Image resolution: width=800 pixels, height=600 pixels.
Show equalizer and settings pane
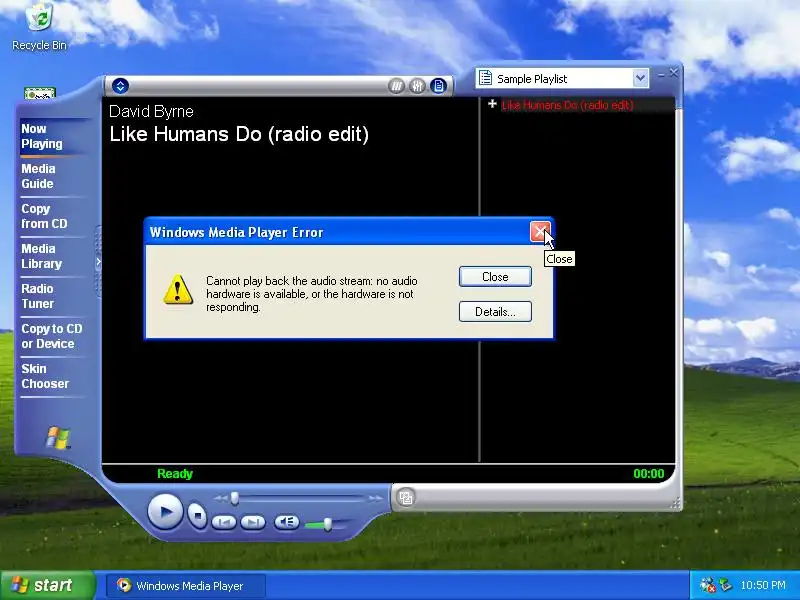[x=417, y=86]
